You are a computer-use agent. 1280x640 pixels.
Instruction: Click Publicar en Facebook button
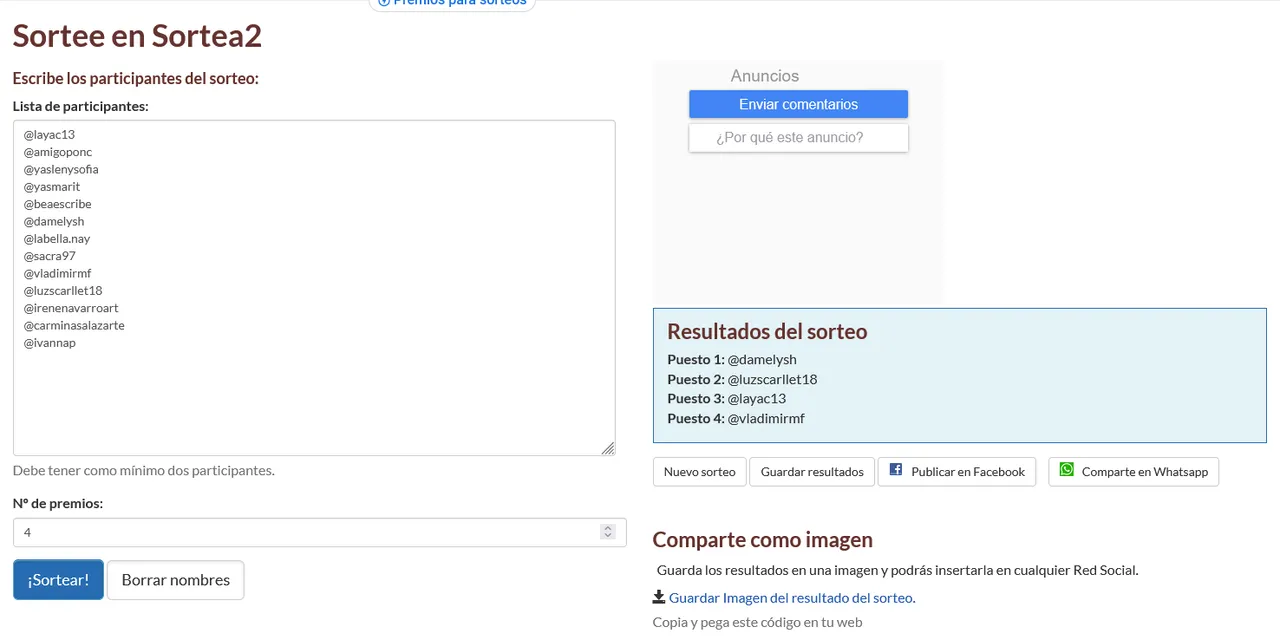click(958, 472)
